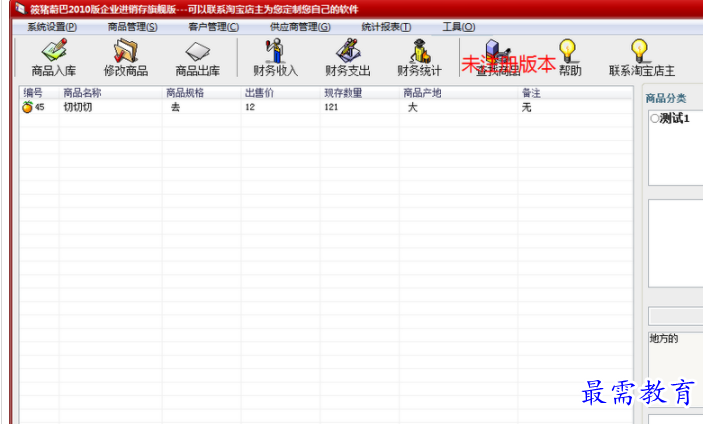Click the application icon in the title bar
The image size is (703, 424).
pyautogui.click(x=20, y=8)
